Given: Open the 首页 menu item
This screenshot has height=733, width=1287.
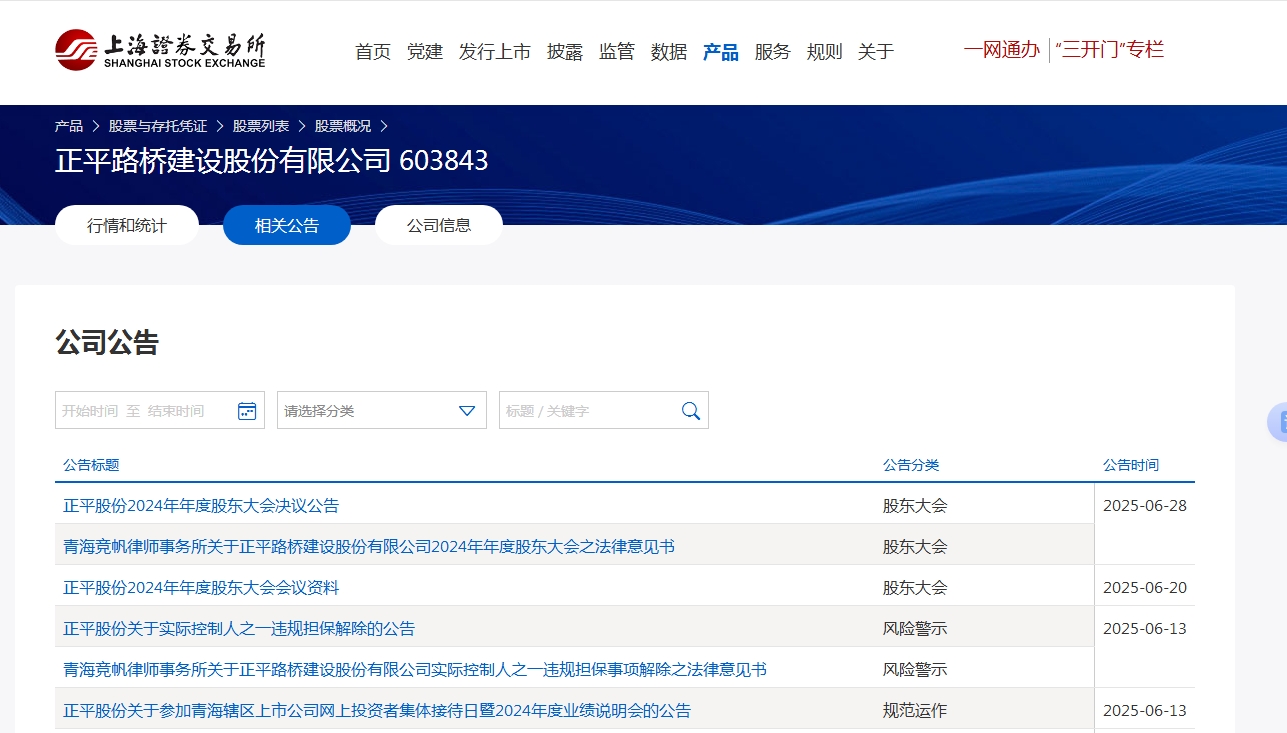Looking at the screenshot, I should [x=373, y=52].
